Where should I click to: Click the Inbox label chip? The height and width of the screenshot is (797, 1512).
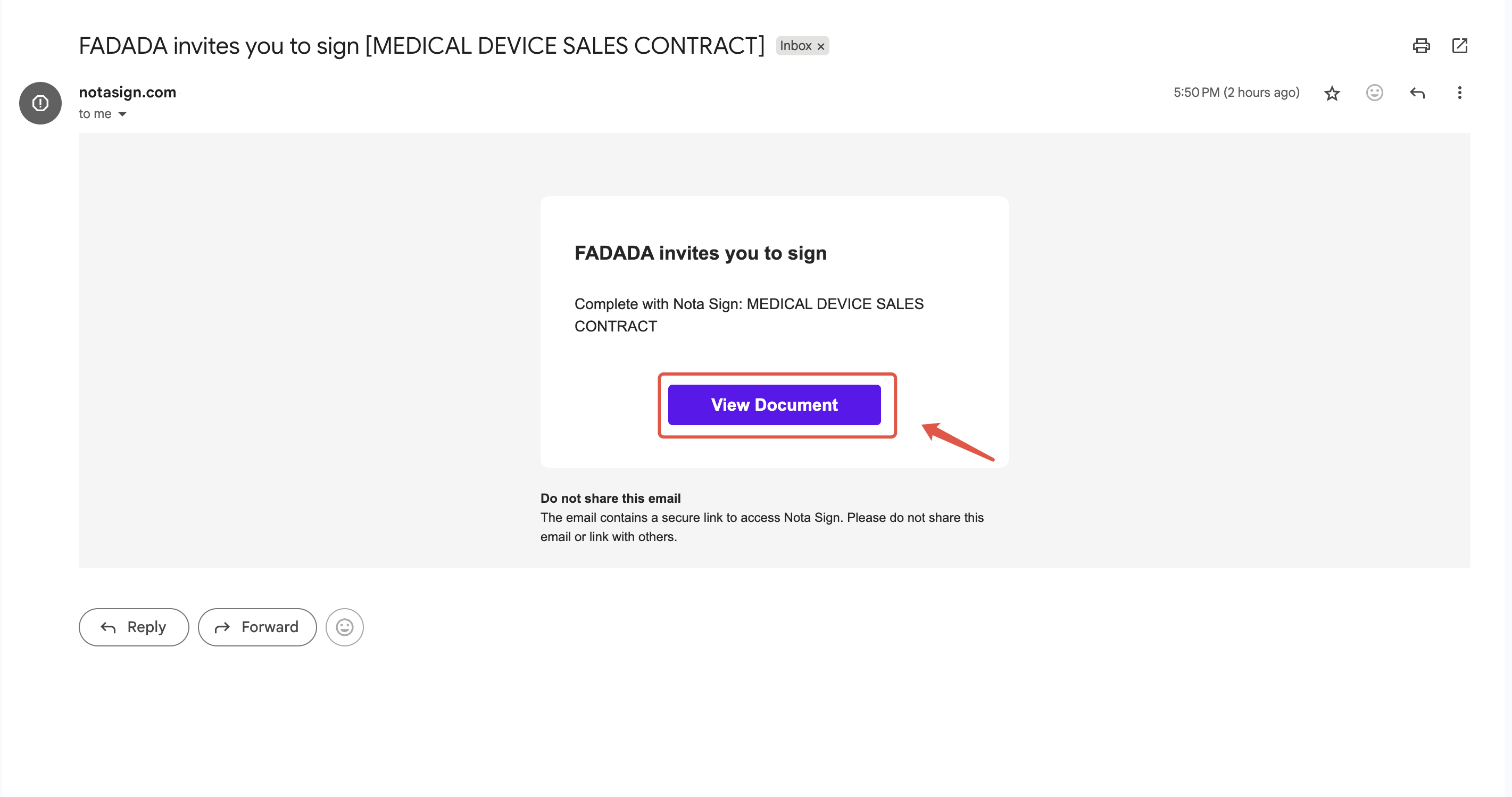(795, 46)
